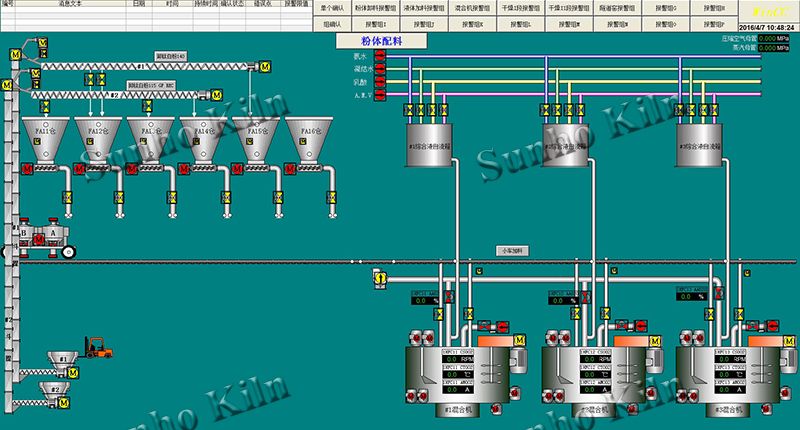Click the orange level bar on the #3 mixer
This screenshot has height=430, width=800.
coord(765,341)
